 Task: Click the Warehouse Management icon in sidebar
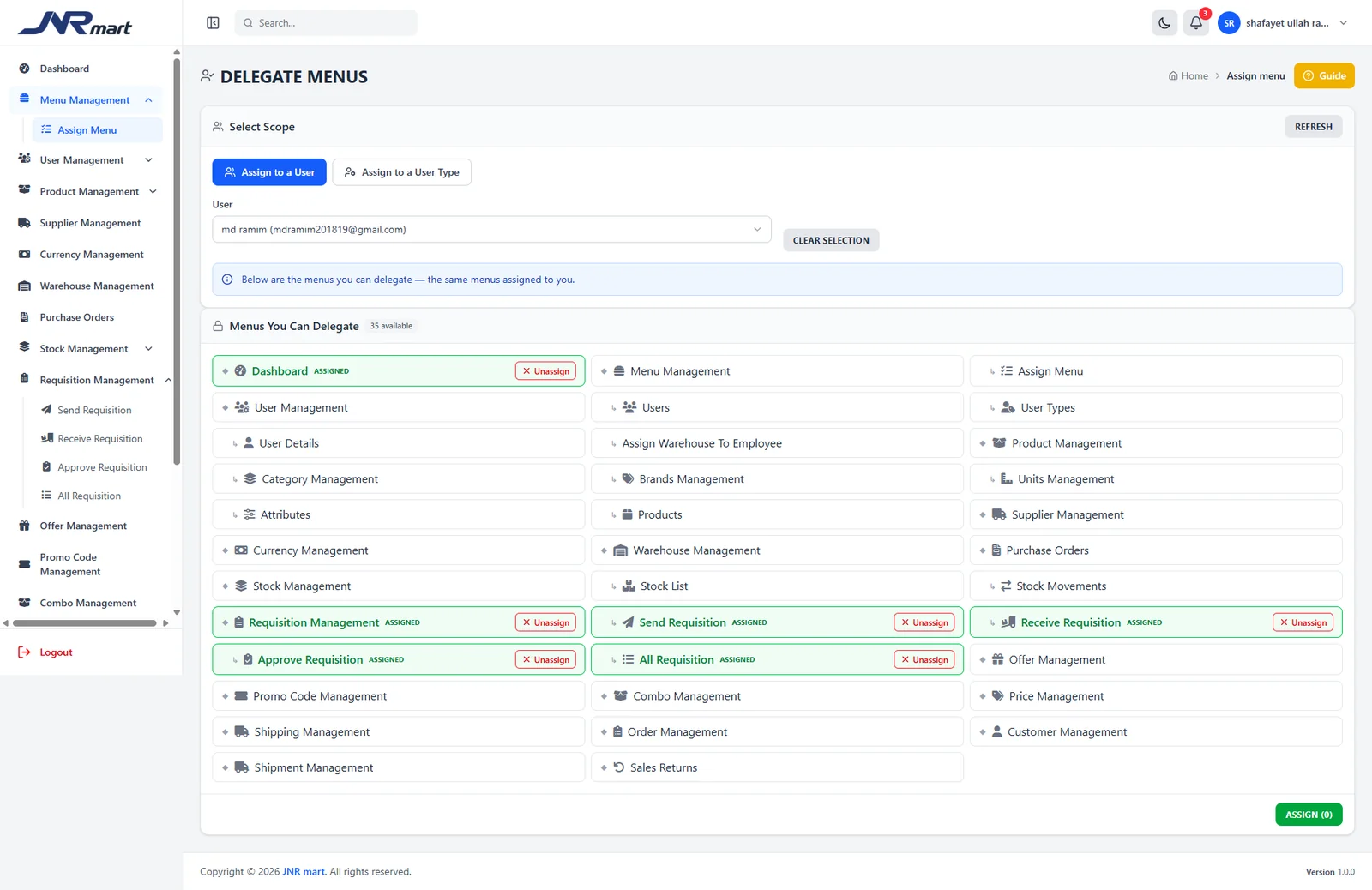pyautogui.click(x=24, y=286)
